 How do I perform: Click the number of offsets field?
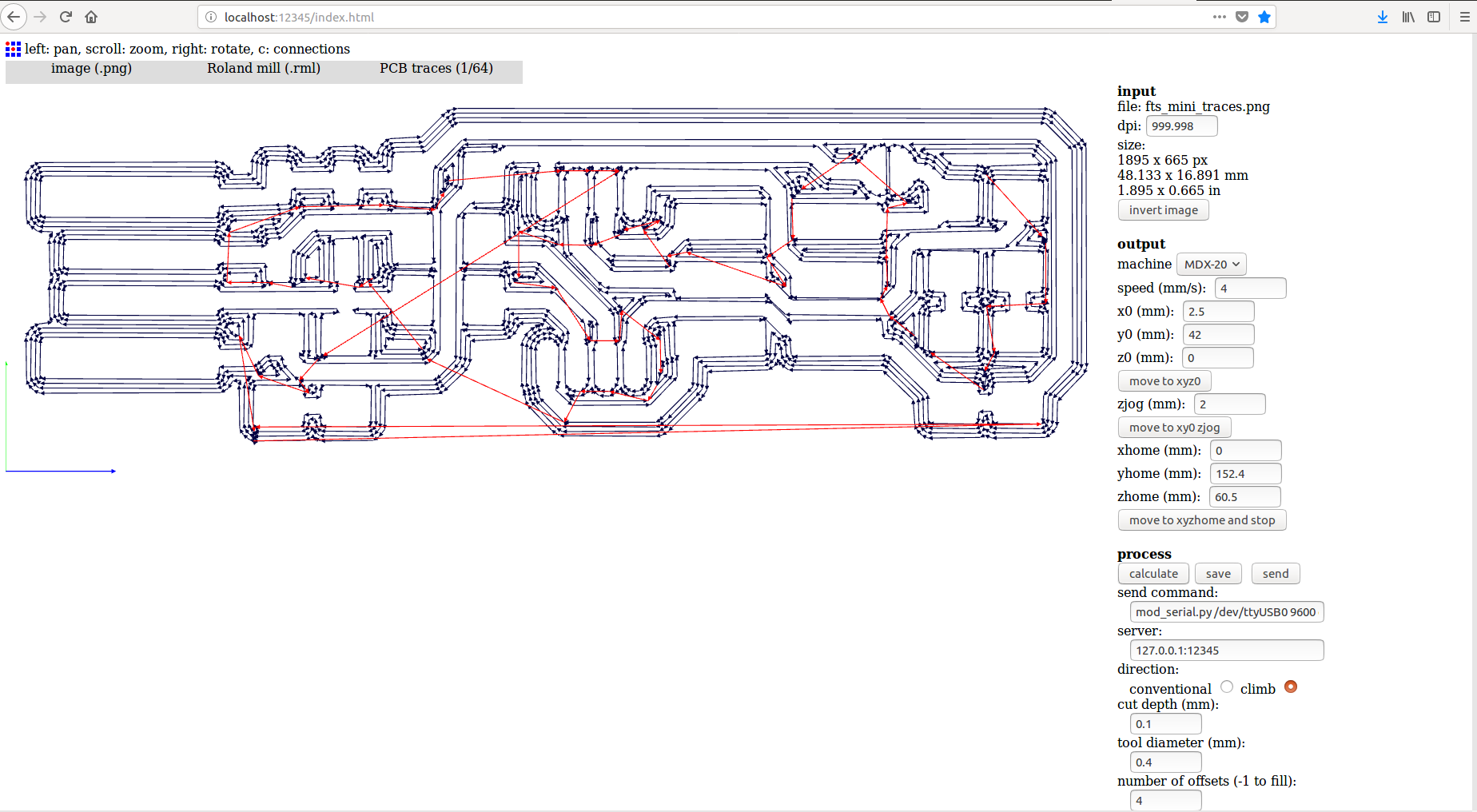click(x=1166, y=801)
